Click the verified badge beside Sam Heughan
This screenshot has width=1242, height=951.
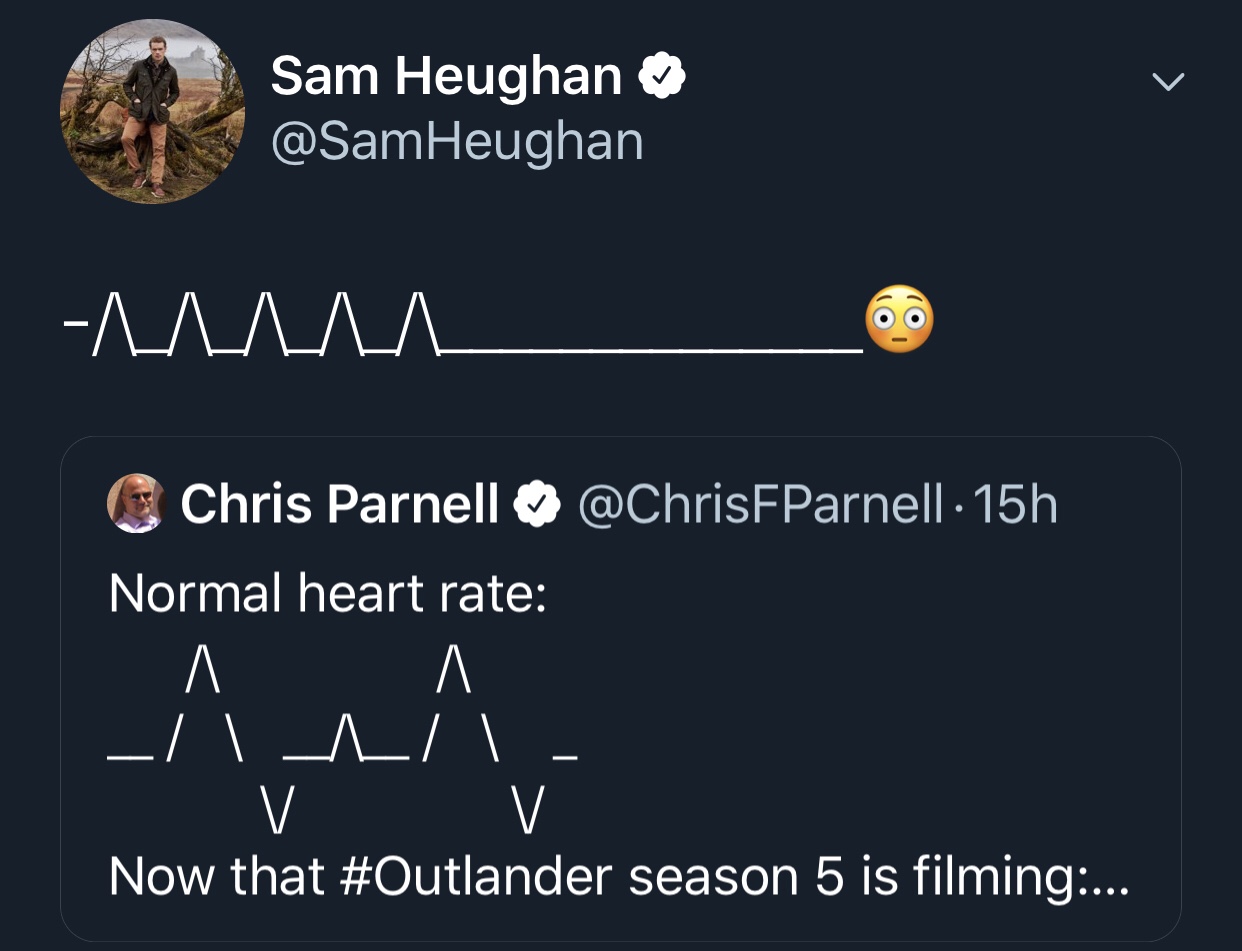(x=662, y=76)
